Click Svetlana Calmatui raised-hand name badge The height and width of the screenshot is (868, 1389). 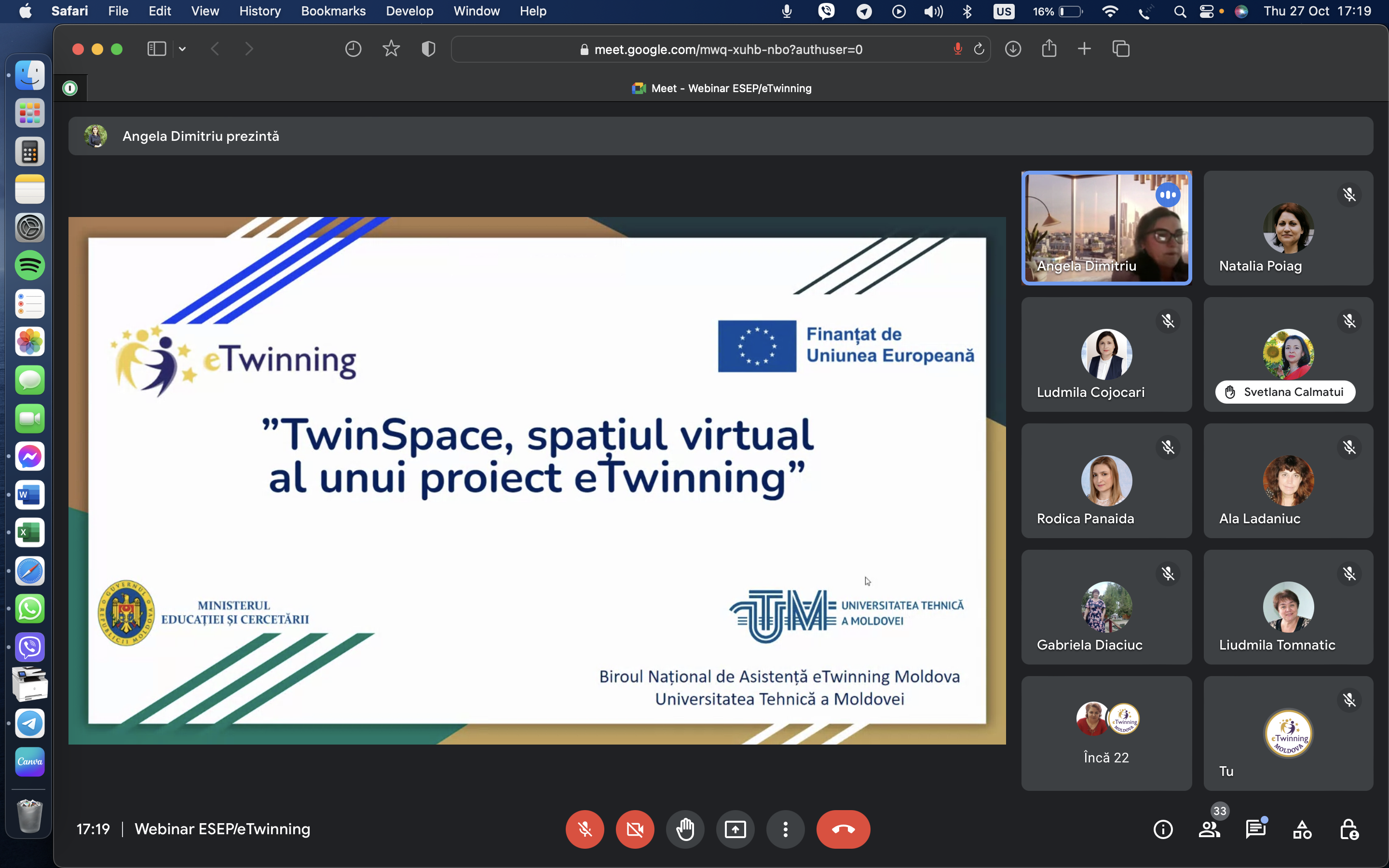coord(1284,392)
